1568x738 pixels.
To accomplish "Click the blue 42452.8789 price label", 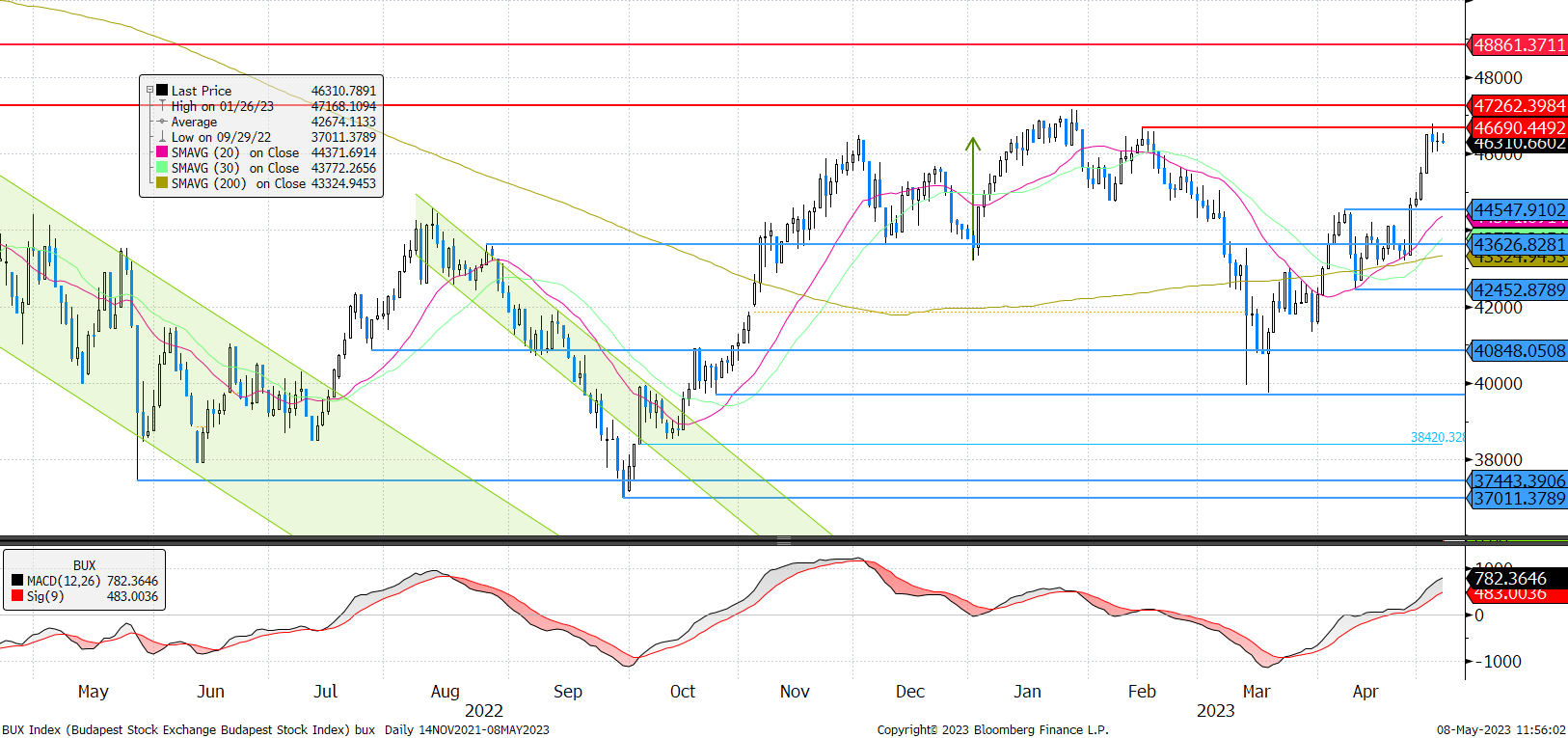I will click(x=1519, y=289).
